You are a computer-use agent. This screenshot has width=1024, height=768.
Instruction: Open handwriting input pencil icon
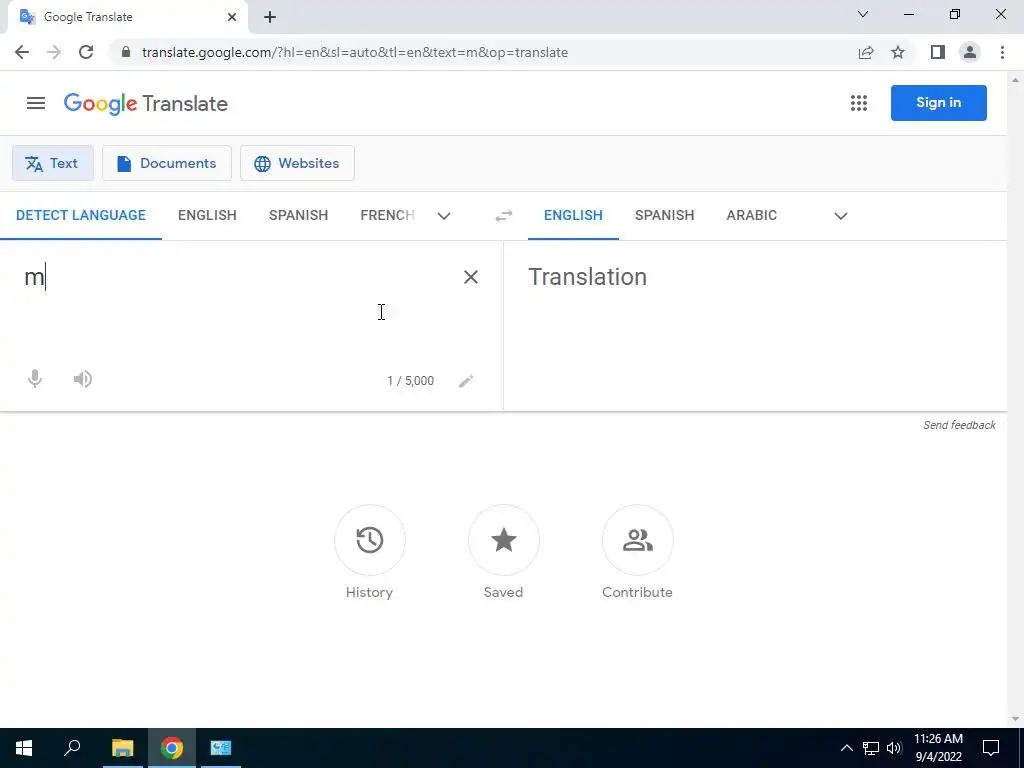(466, 381)
